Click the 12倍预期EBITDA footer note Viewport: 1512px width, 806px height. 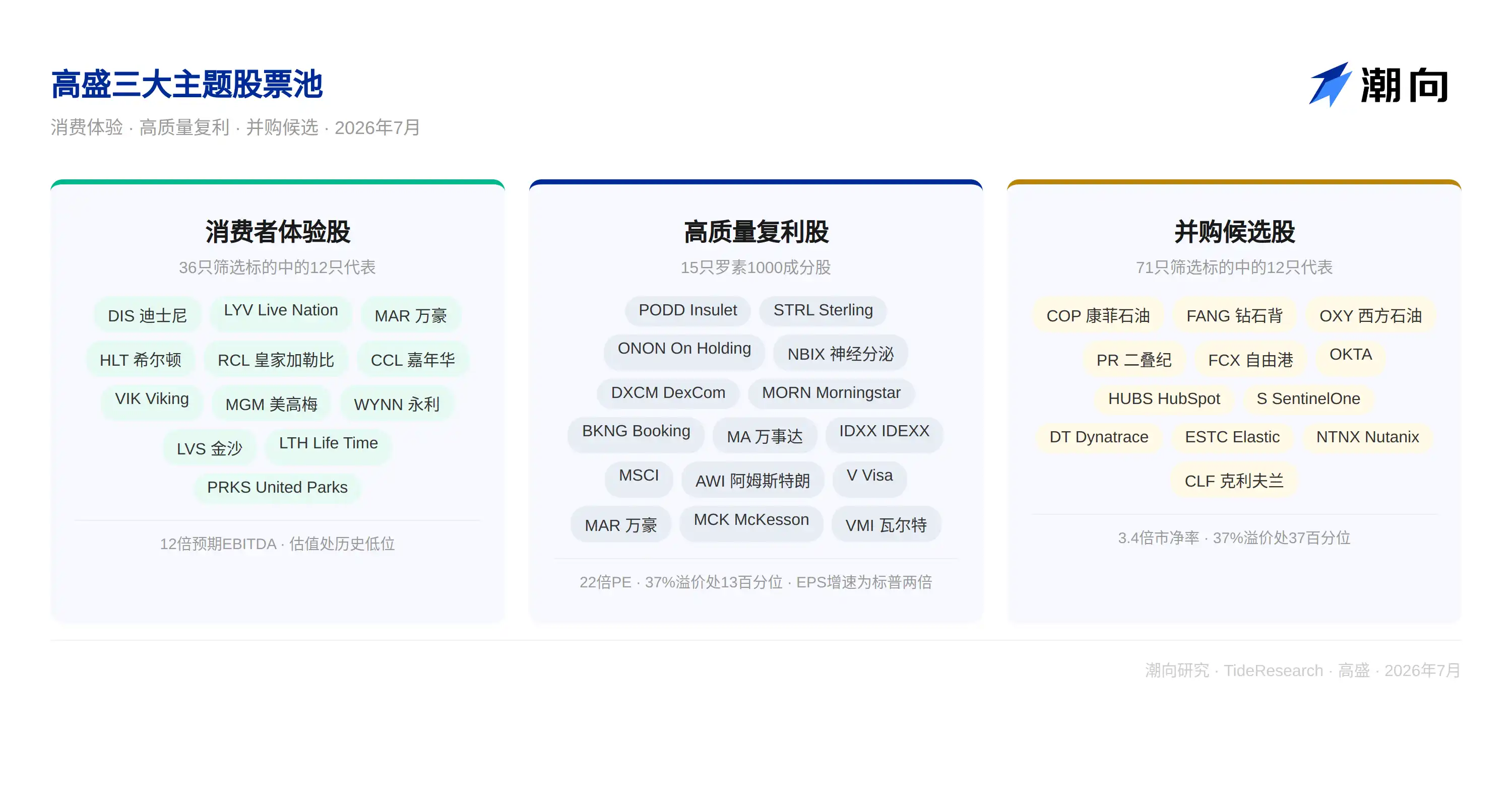coord(277,544)
